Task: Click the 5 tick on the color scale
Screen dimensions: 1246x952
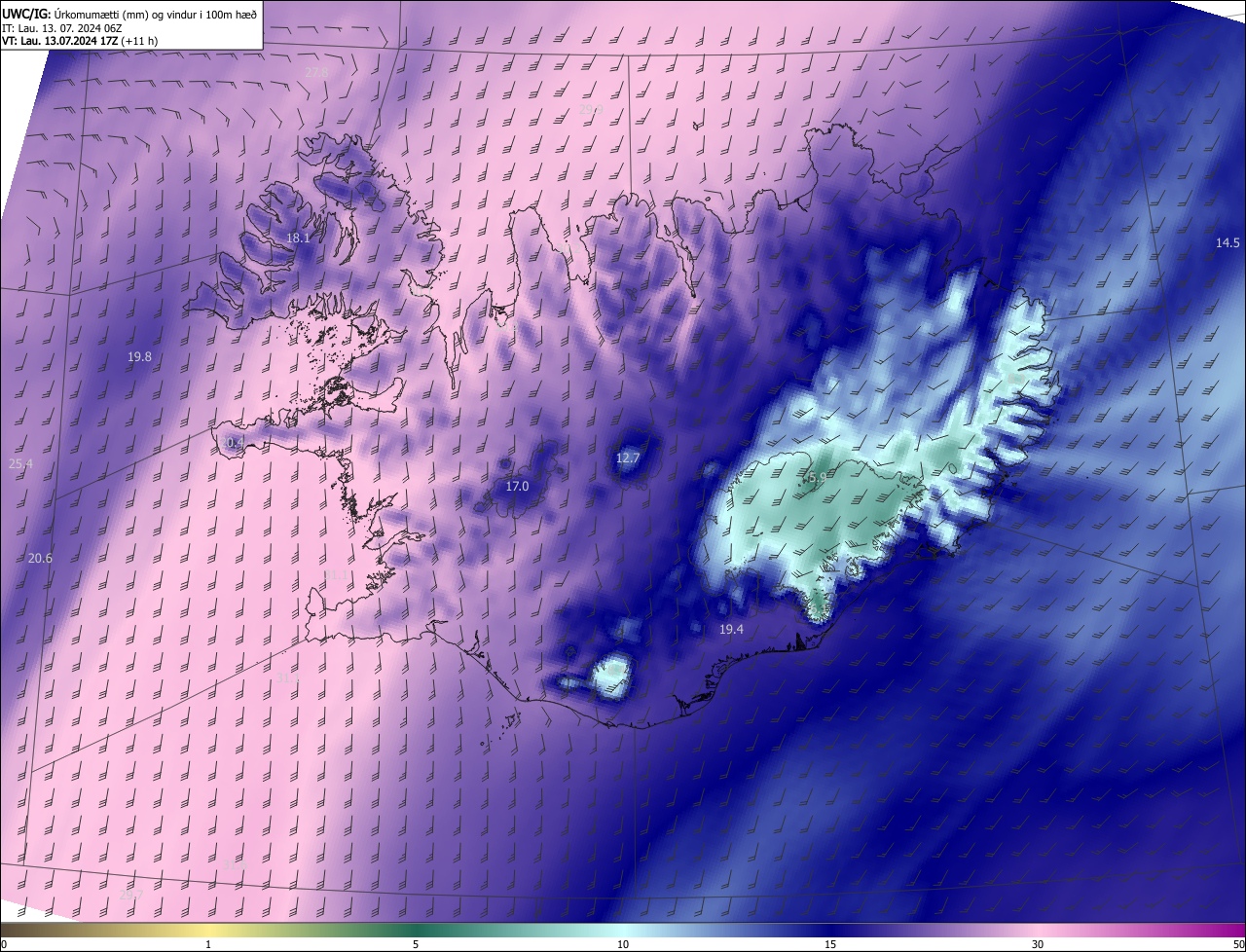Action: pos(416,944)
